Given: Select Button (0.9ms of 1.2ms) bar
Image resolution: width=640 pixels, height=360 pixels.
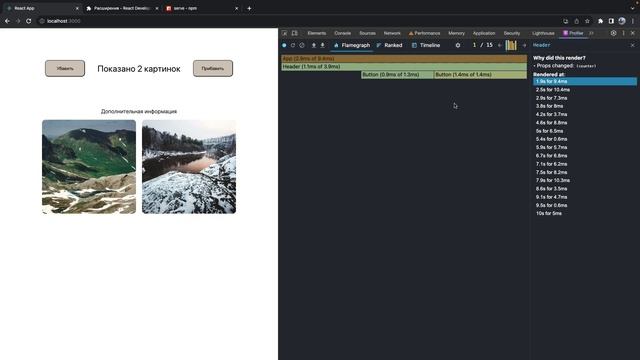Looking at the screenshot, I should pyautogui.click(x=397, y=75).
